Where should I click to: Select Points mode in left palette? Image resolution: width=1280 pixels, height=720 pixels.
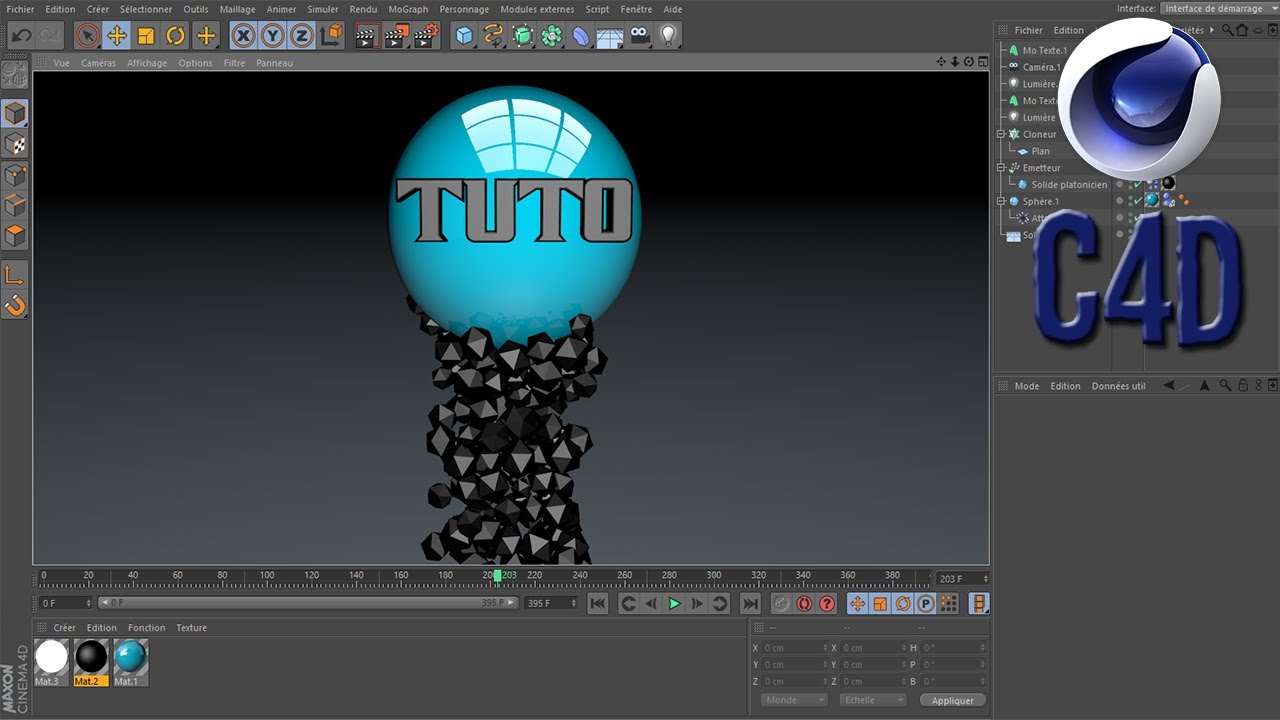click(x=15, y=175)
